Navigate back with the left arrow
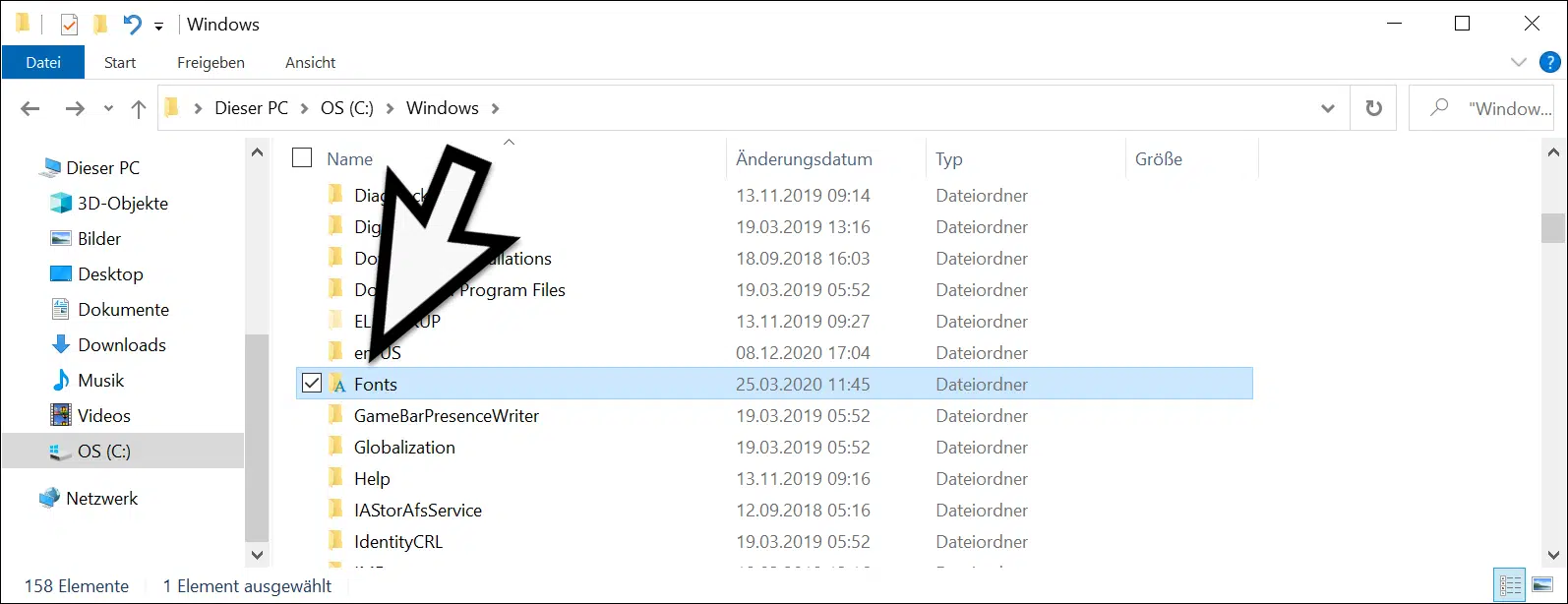 pyautogui.click(x=30, y=109)
